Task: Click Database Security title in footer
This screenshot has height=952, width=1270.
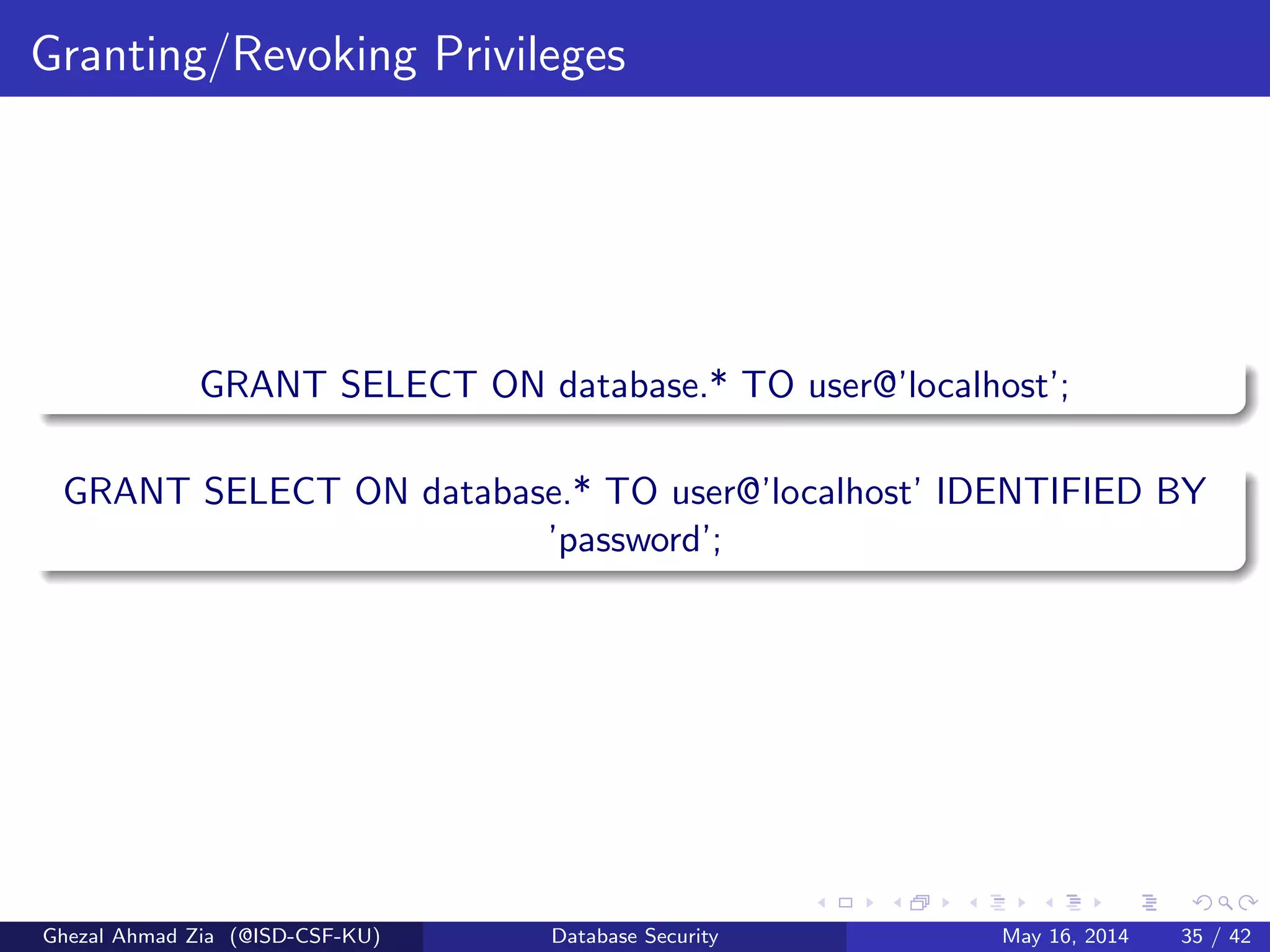Action: tap(635, 936)
